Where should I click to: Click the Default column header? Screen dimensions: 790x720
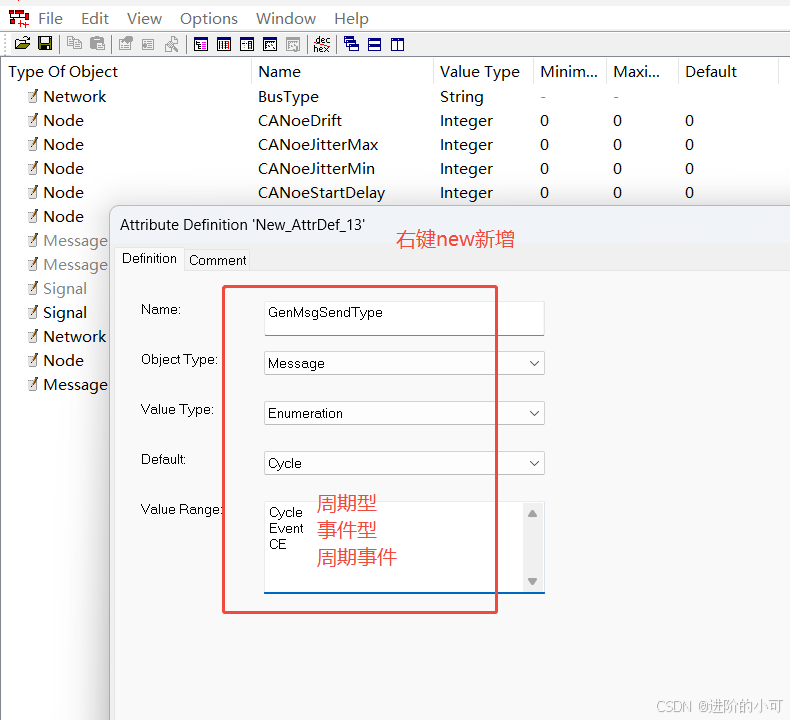click(729, 71)
